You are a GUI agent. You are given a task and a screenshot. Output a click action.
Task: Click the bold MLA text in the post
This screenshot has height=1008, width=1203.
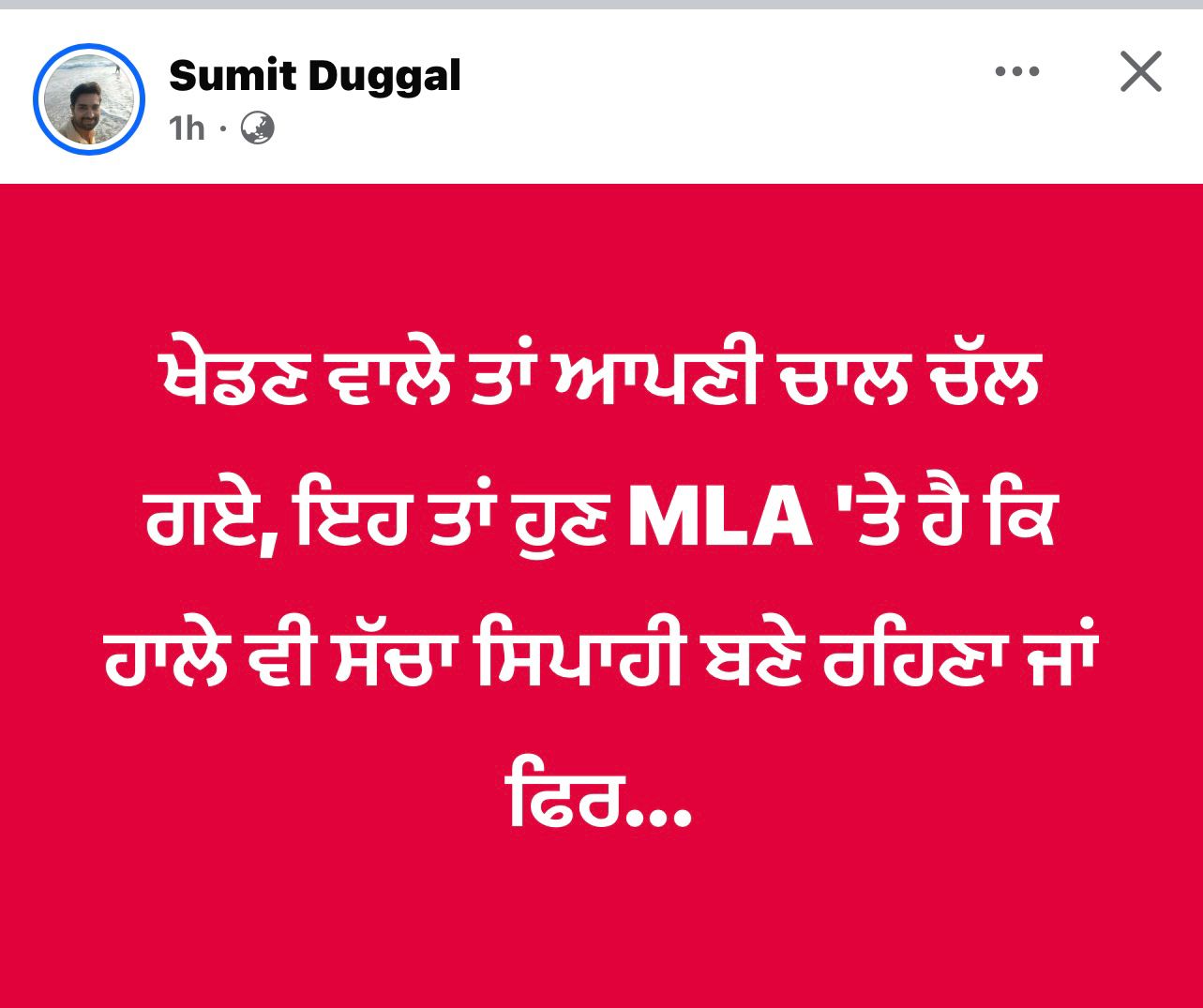[719, 519]
